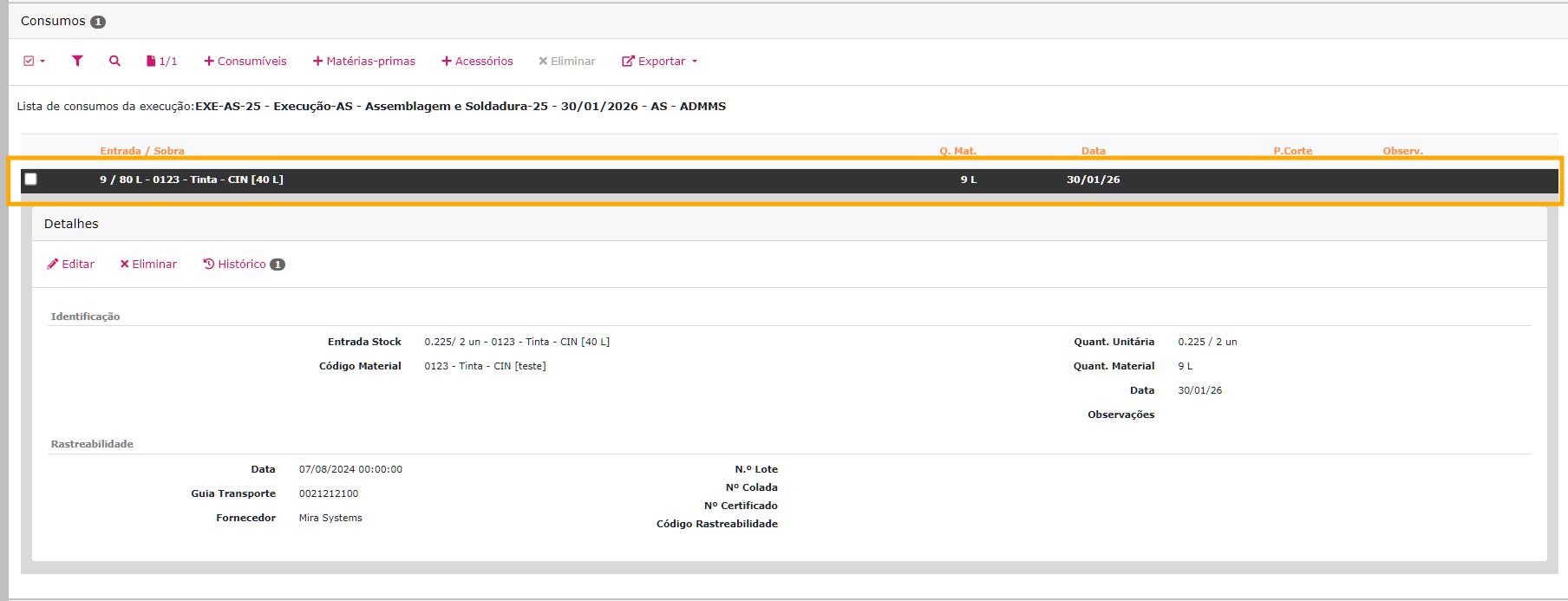Click the Histórico count badge

click(x=278, y=265)
